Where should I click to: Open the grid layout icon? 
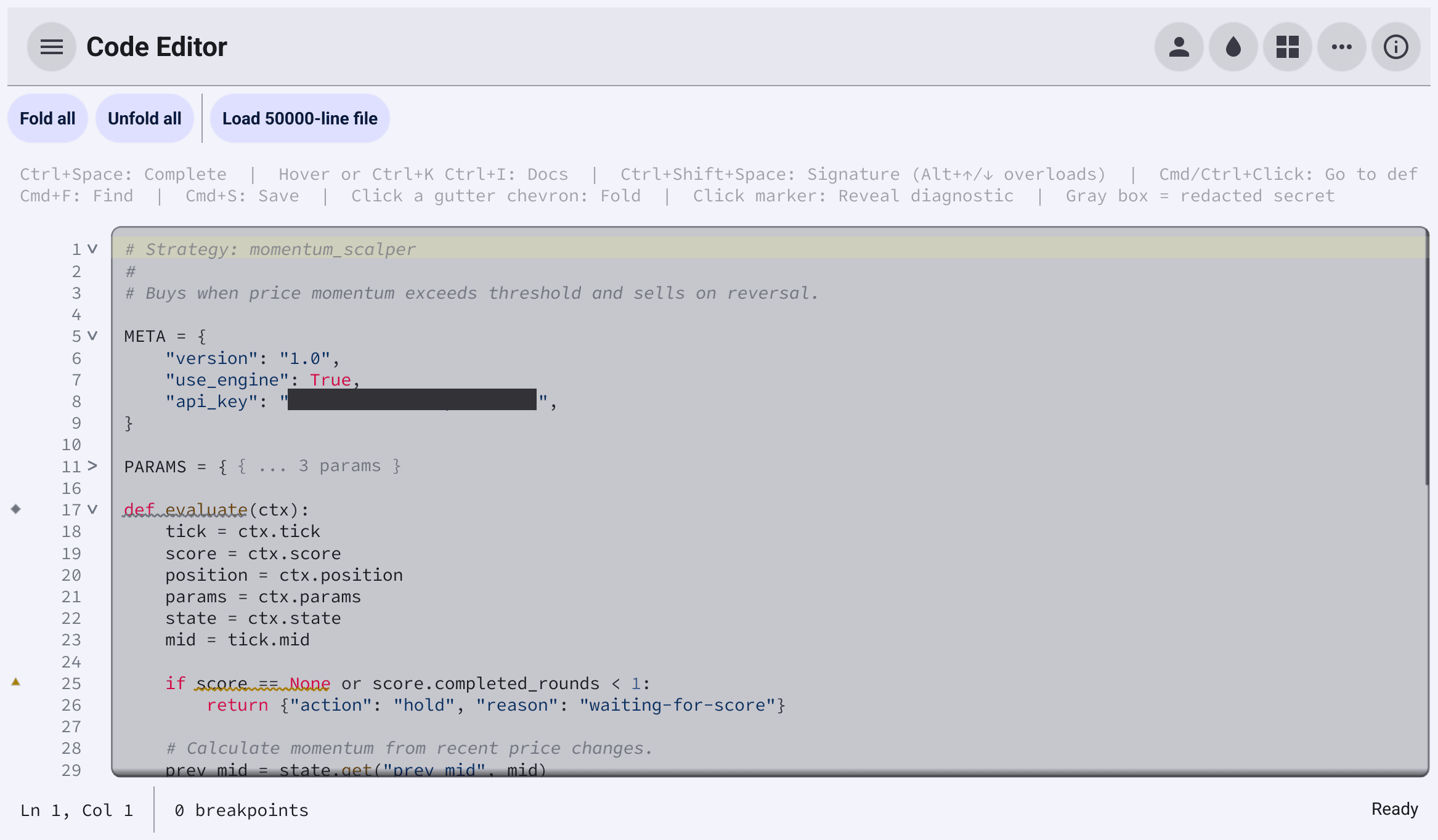pyautogui.click(x=1288, y=47)
